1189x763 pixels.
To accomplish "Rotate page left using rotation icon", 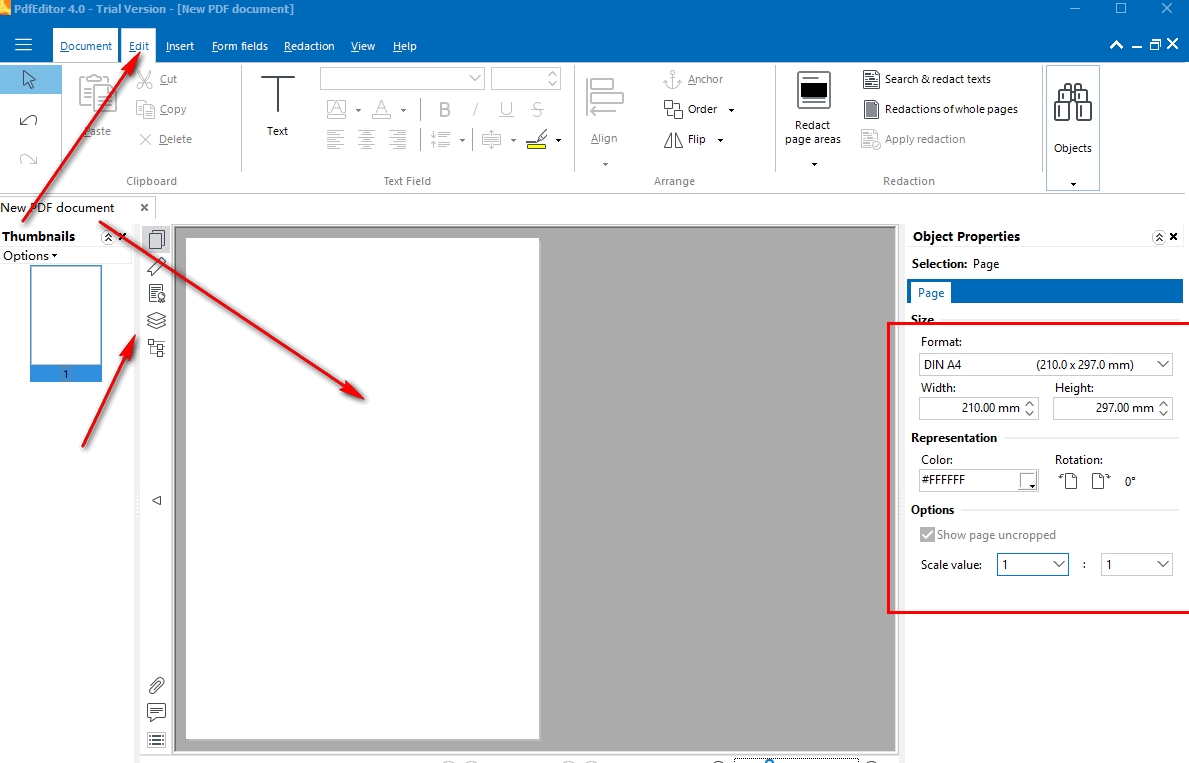I will coord(1069,481).
